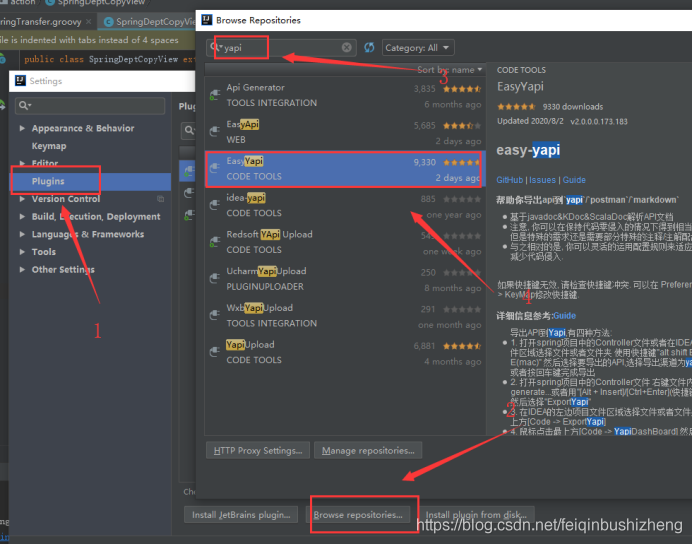Expand the Appearance & Behavior tree node

[22, 128]
